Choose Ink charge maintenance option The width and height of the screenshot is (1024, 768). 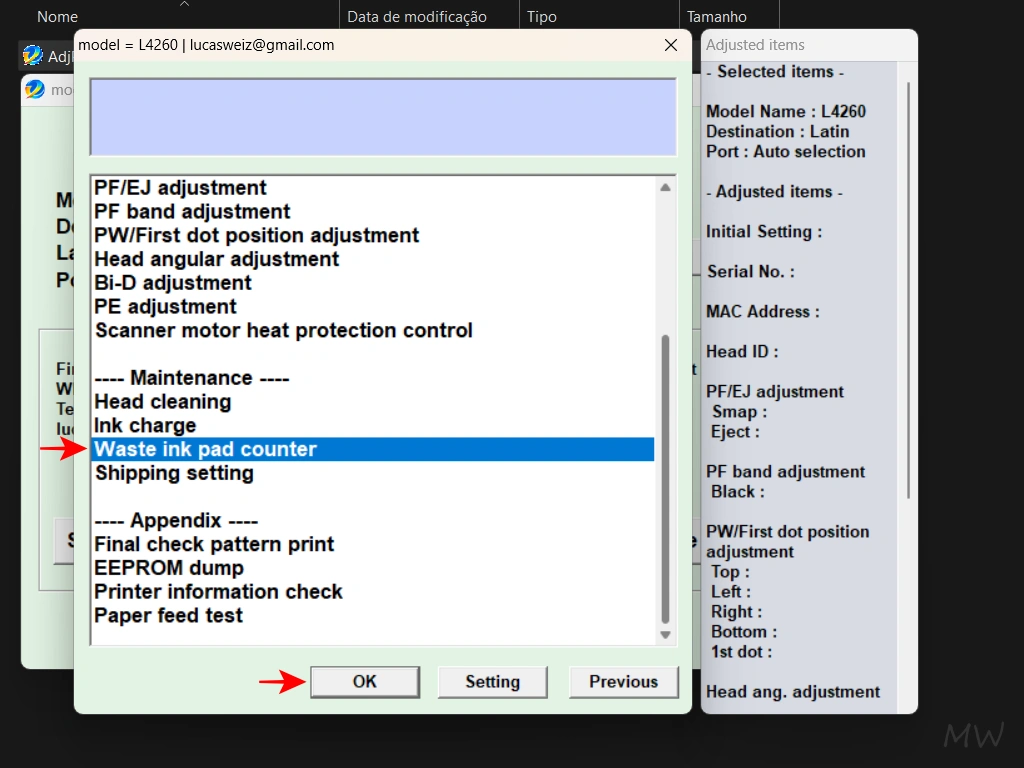coord(145,426)
